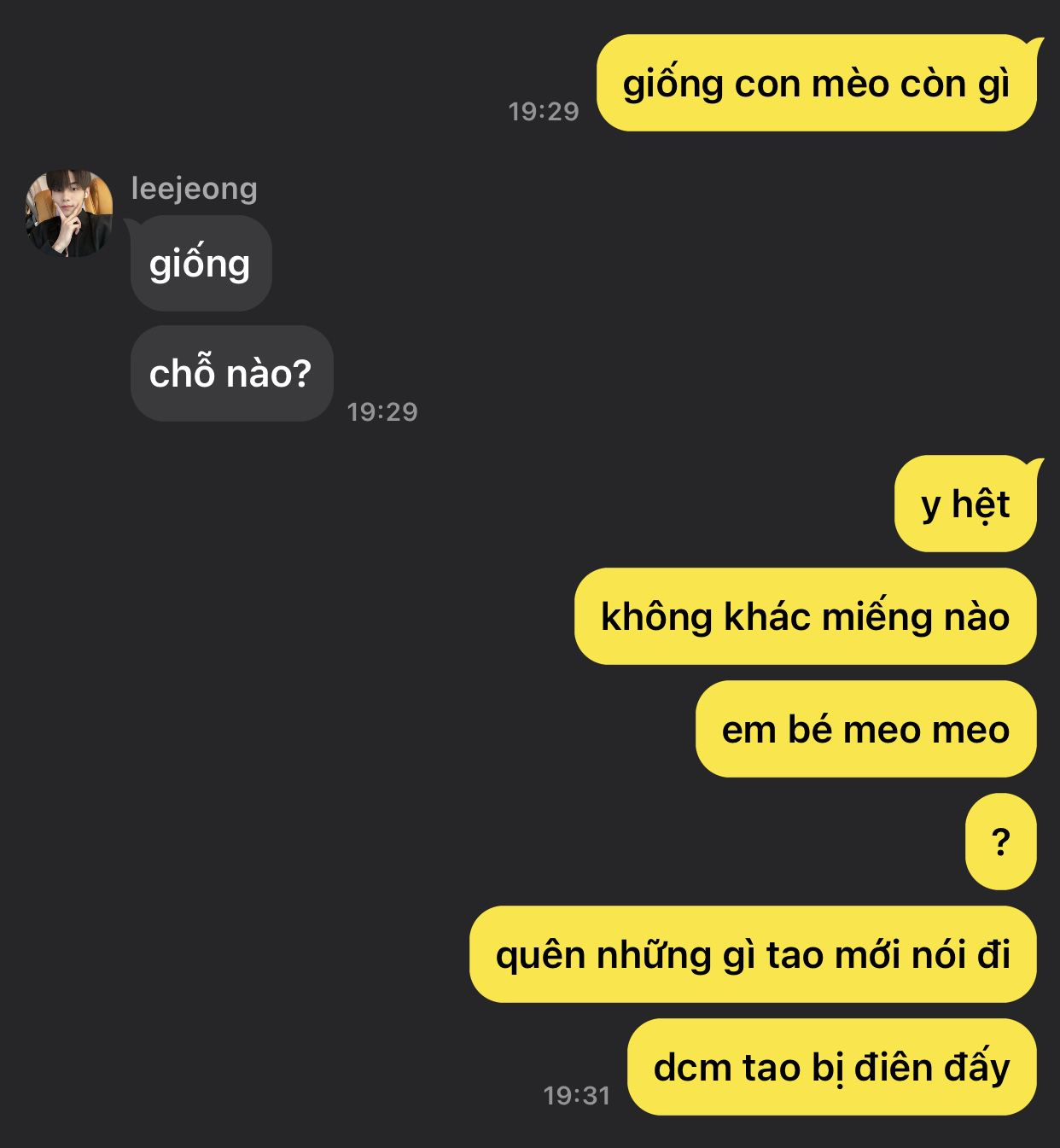Tap the 19:29 timestamp beside the yellow bubble
1060x1148 pixels.
point(544,111)
